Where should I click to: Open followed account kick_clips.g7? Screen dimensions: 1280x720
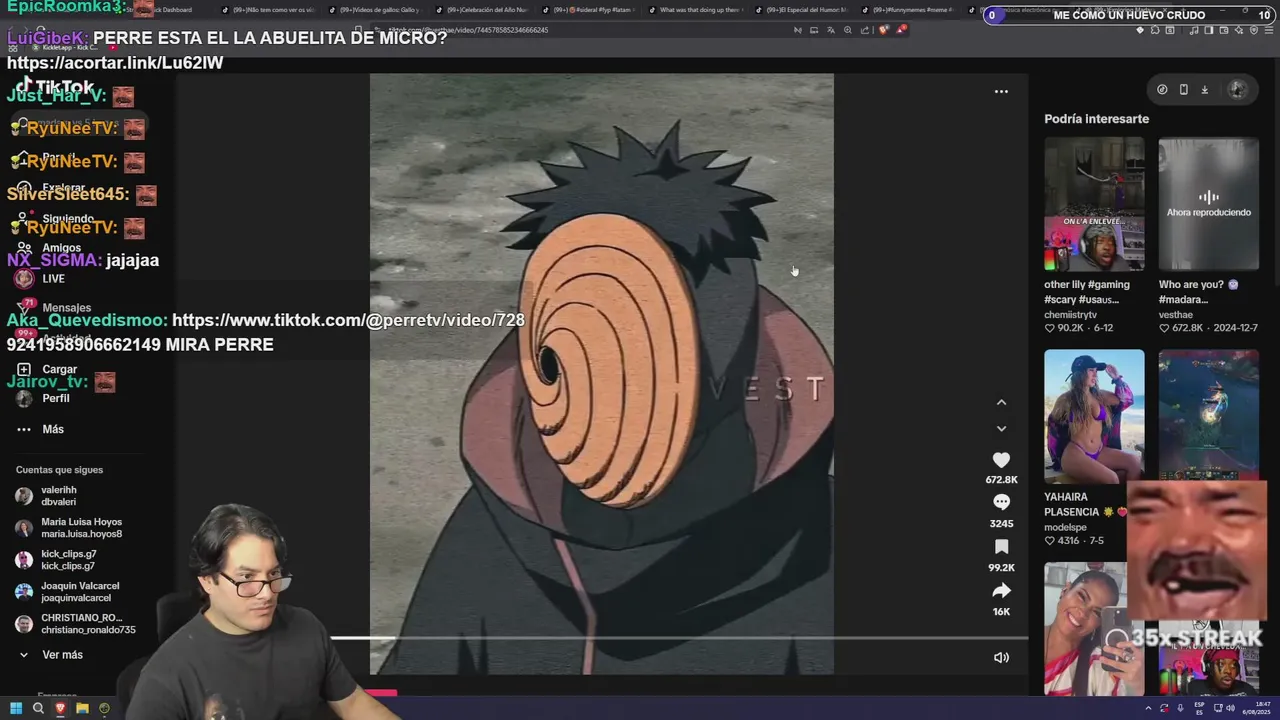pos(56,560)
